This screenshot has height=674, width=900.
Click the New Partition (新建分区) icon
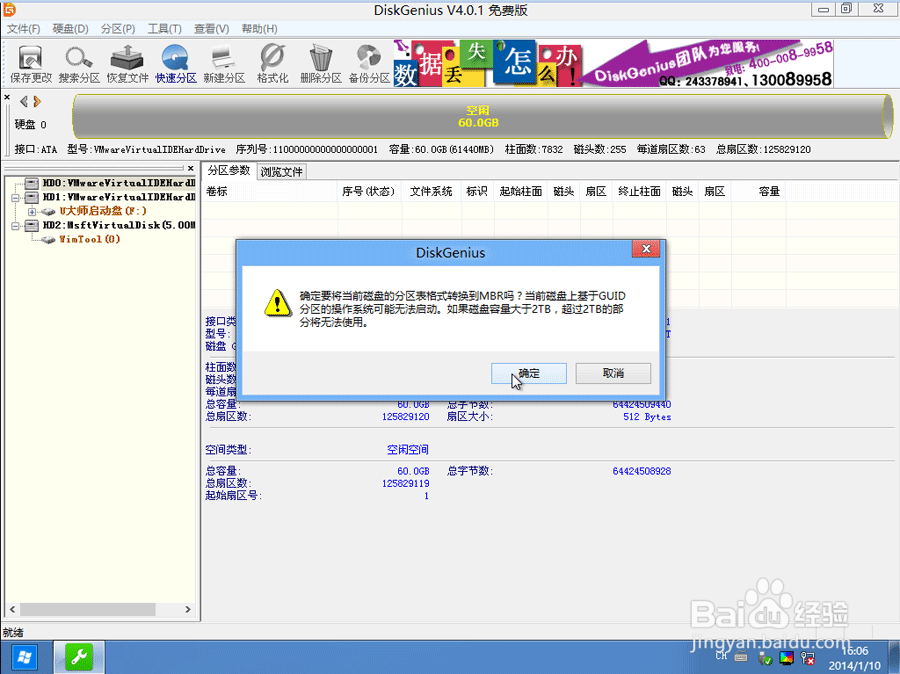pos(224,64)
